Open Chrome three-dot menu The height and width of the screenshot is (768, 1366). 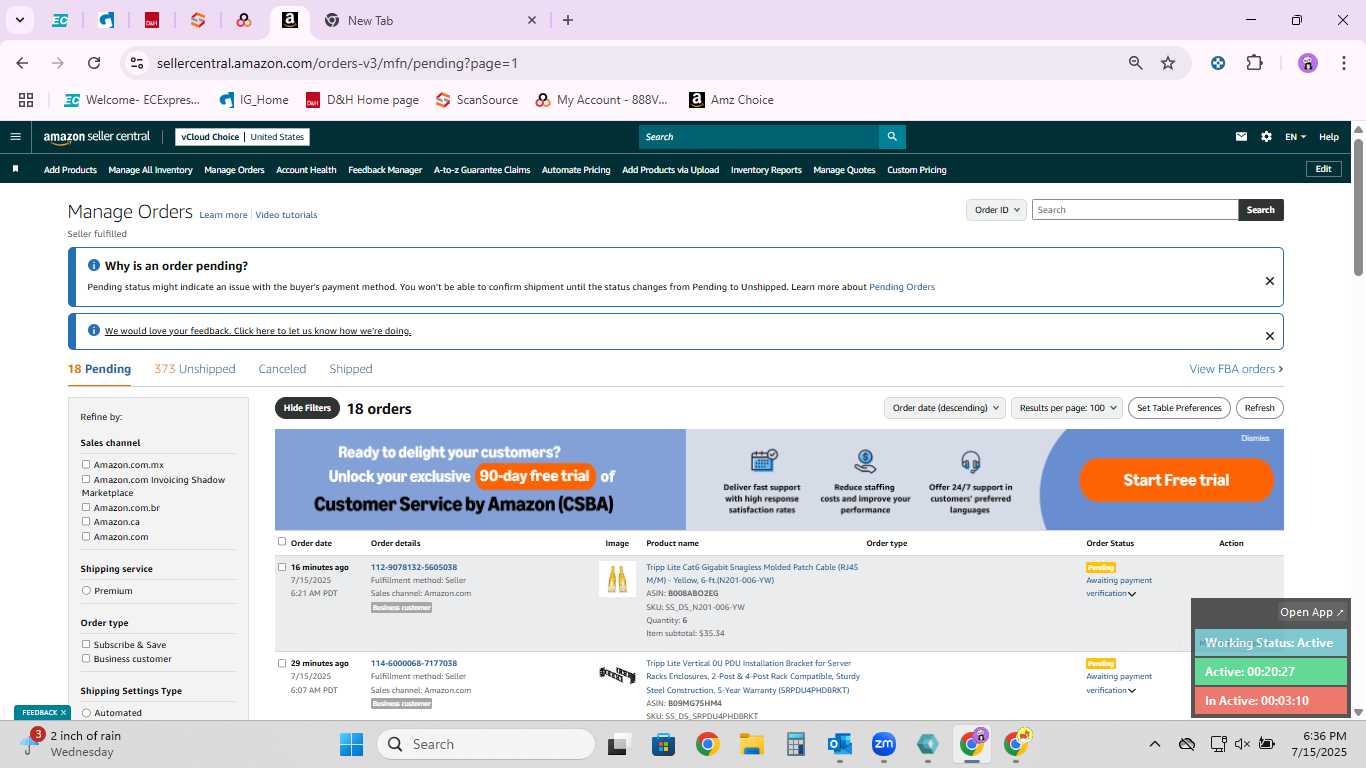coord(1342,63)
